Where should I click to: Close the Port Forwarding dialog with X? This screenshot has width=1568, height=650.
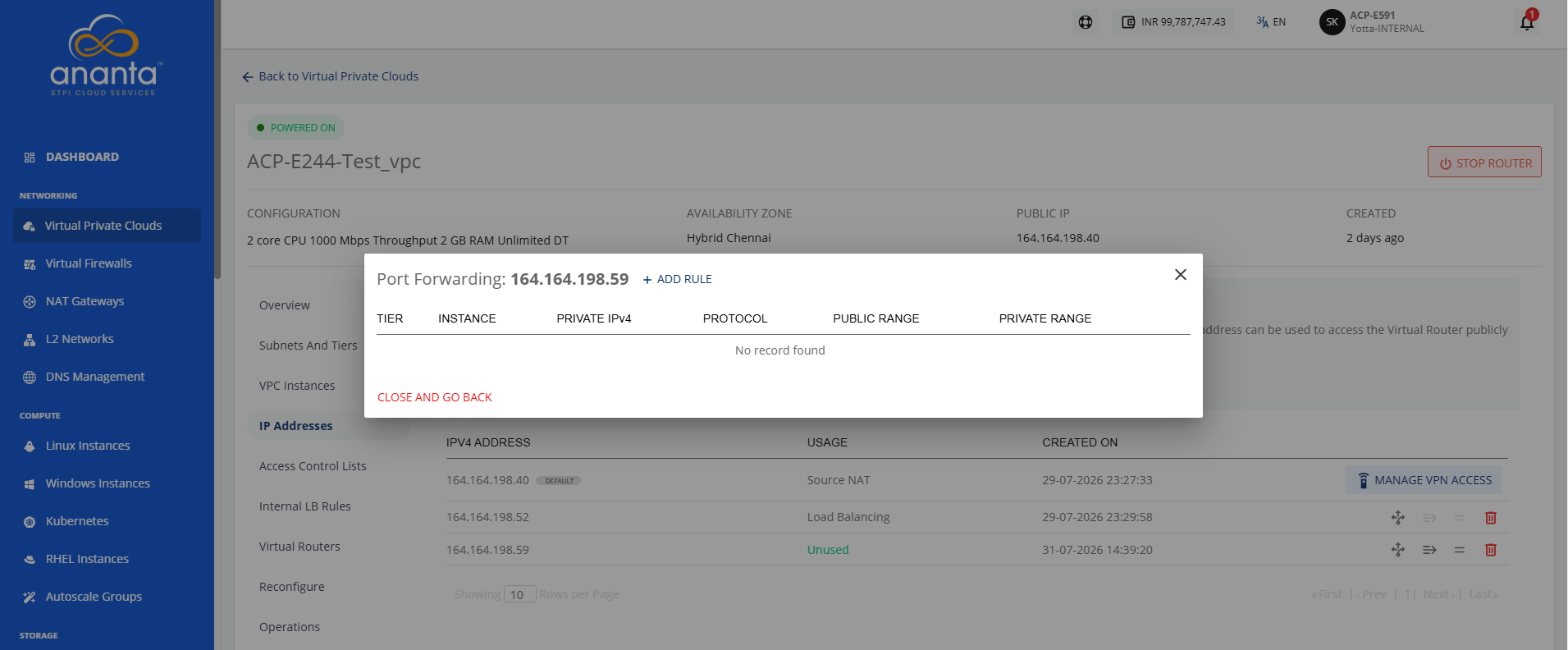1181,275
